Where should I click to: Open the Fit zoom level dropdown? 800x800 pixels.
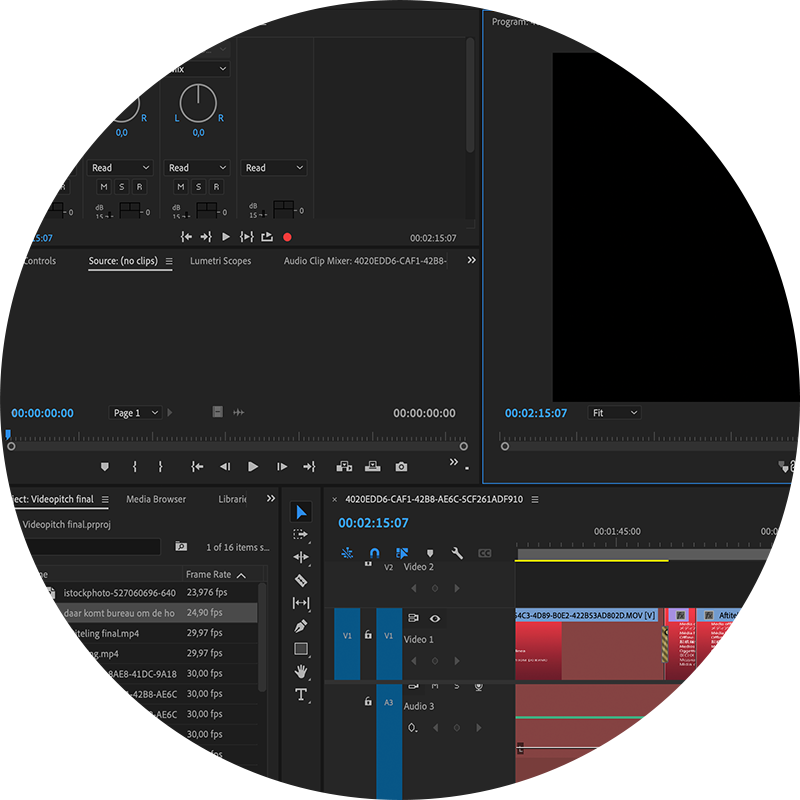click(613, 413)
